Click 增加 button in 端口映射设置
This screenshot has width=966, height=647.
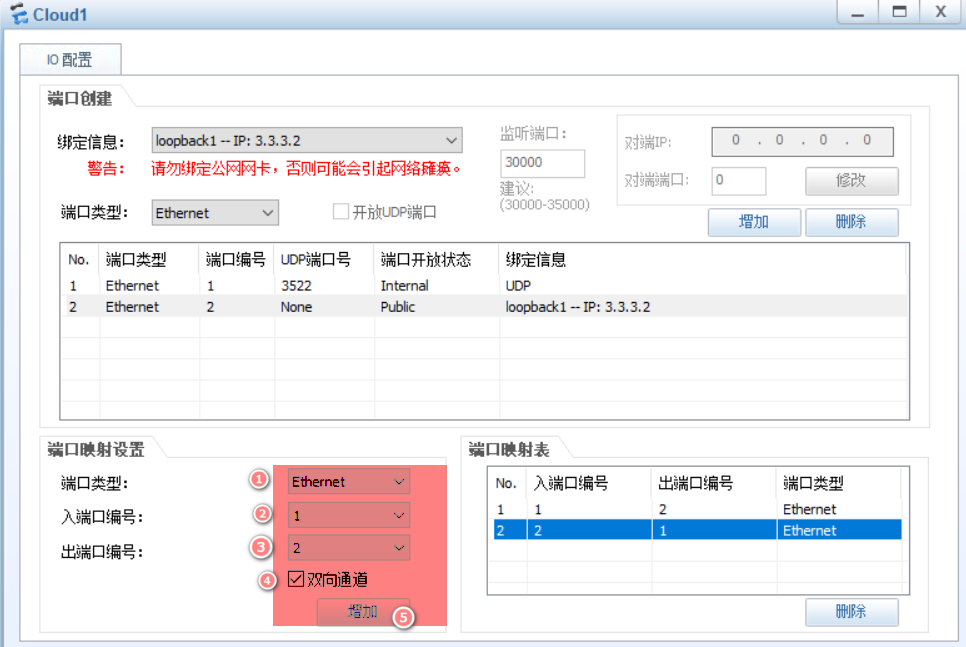click(x=363, y=611)
